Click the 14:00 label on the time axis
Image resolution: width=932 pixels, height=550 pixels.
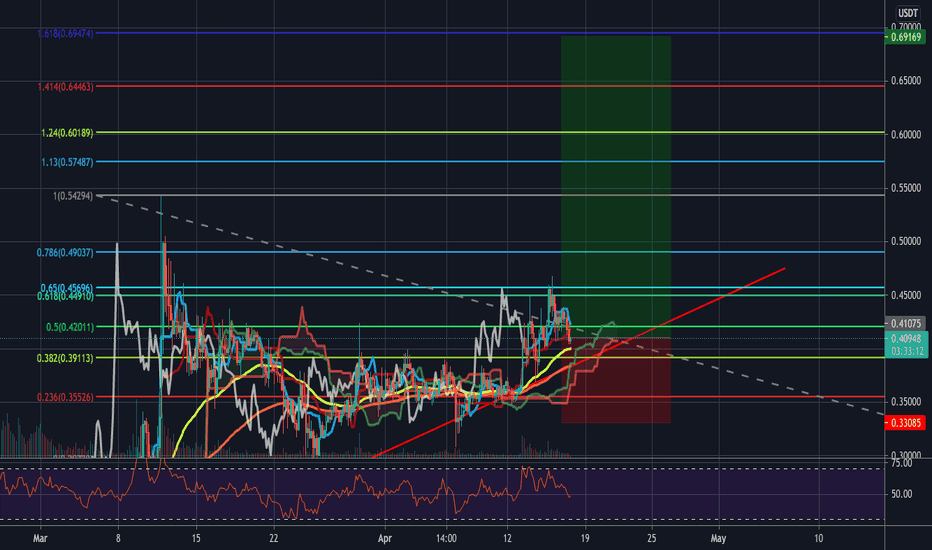446,539
